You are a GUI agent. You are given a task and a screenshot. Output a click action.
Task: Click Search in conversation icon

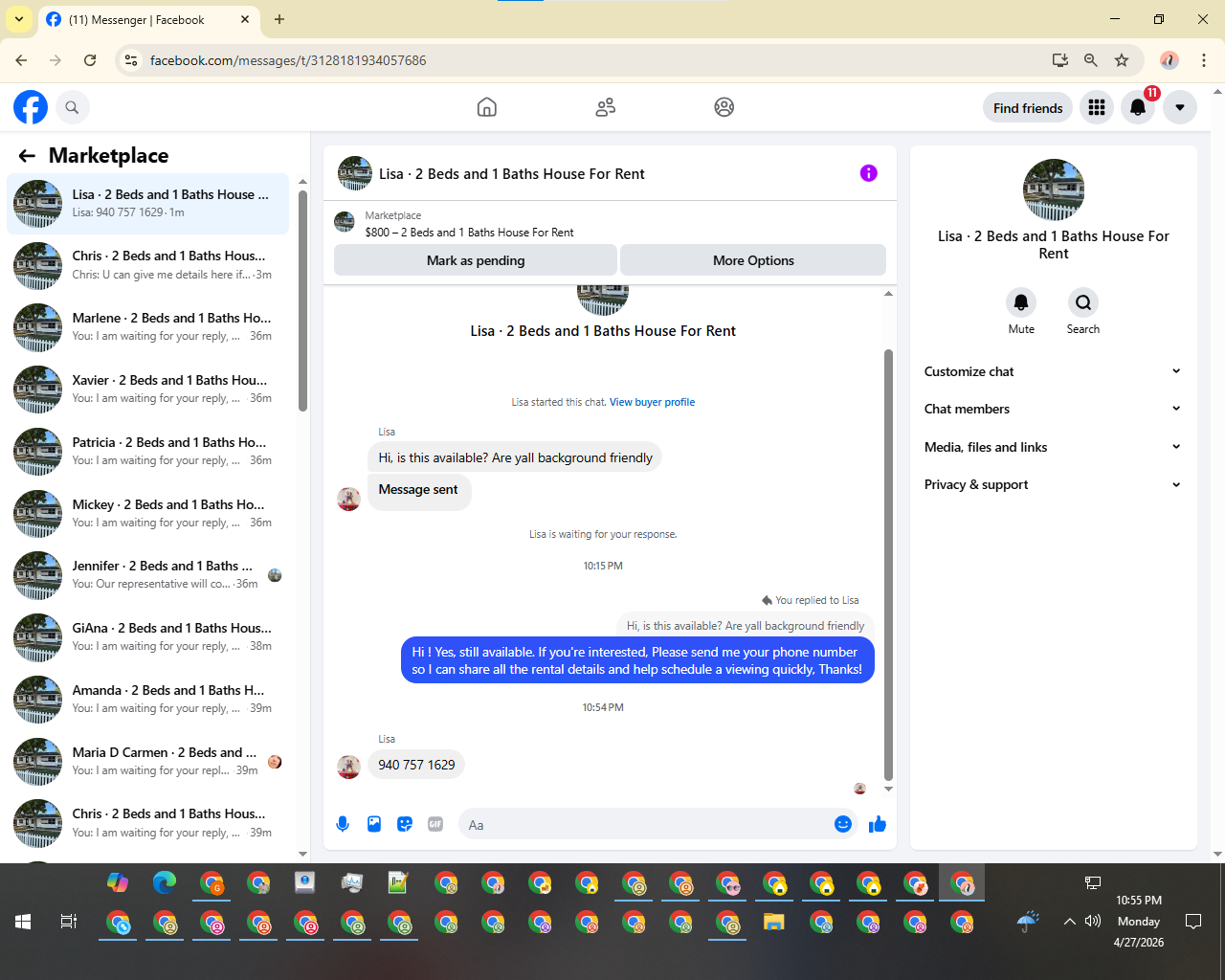pos(1083,302)
